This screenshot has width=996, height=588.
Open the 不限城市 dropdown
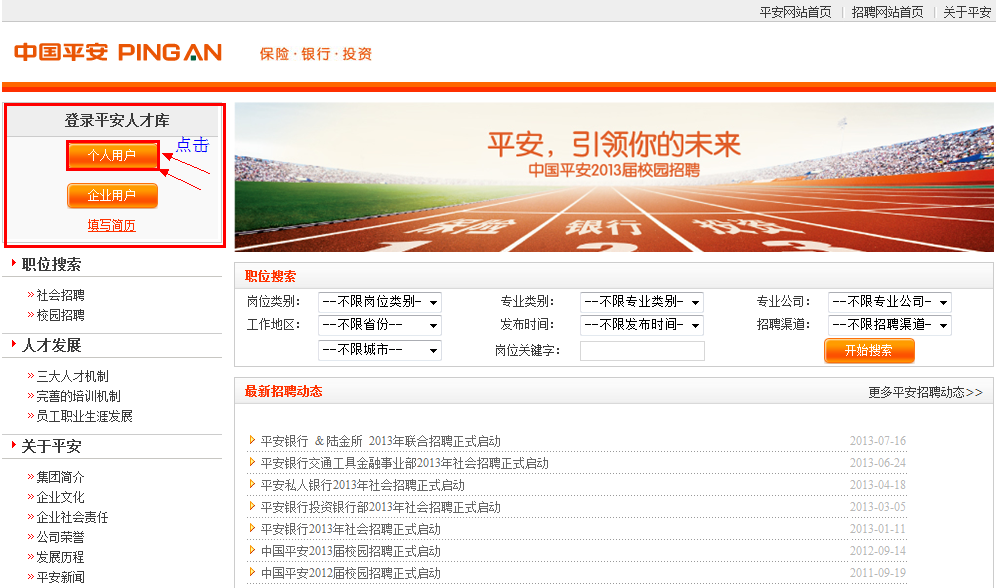pos(379,350)
